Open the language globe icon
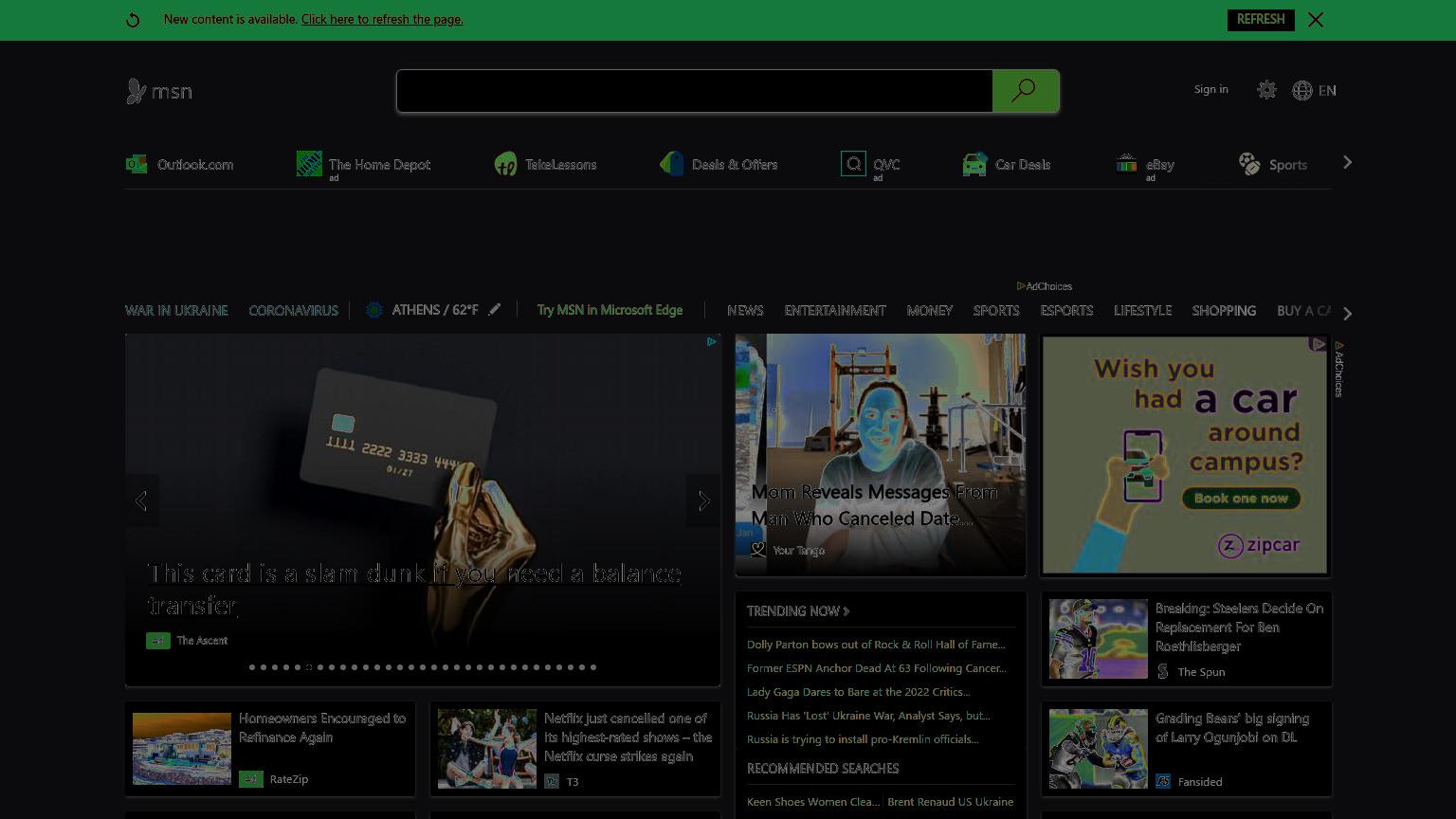This screenshot has height=819, width=1456. point(1302,90)
